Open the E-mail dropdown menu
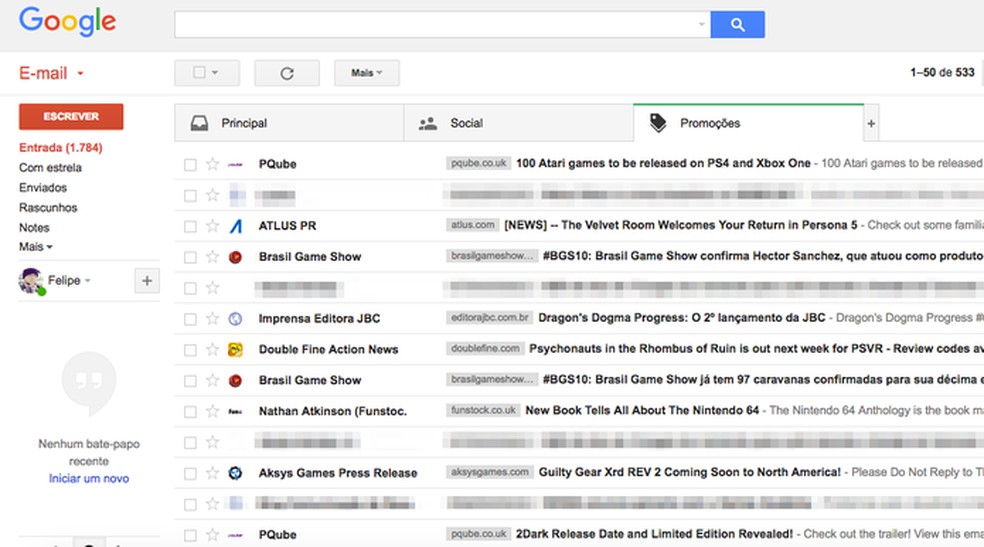 (51, 73)
